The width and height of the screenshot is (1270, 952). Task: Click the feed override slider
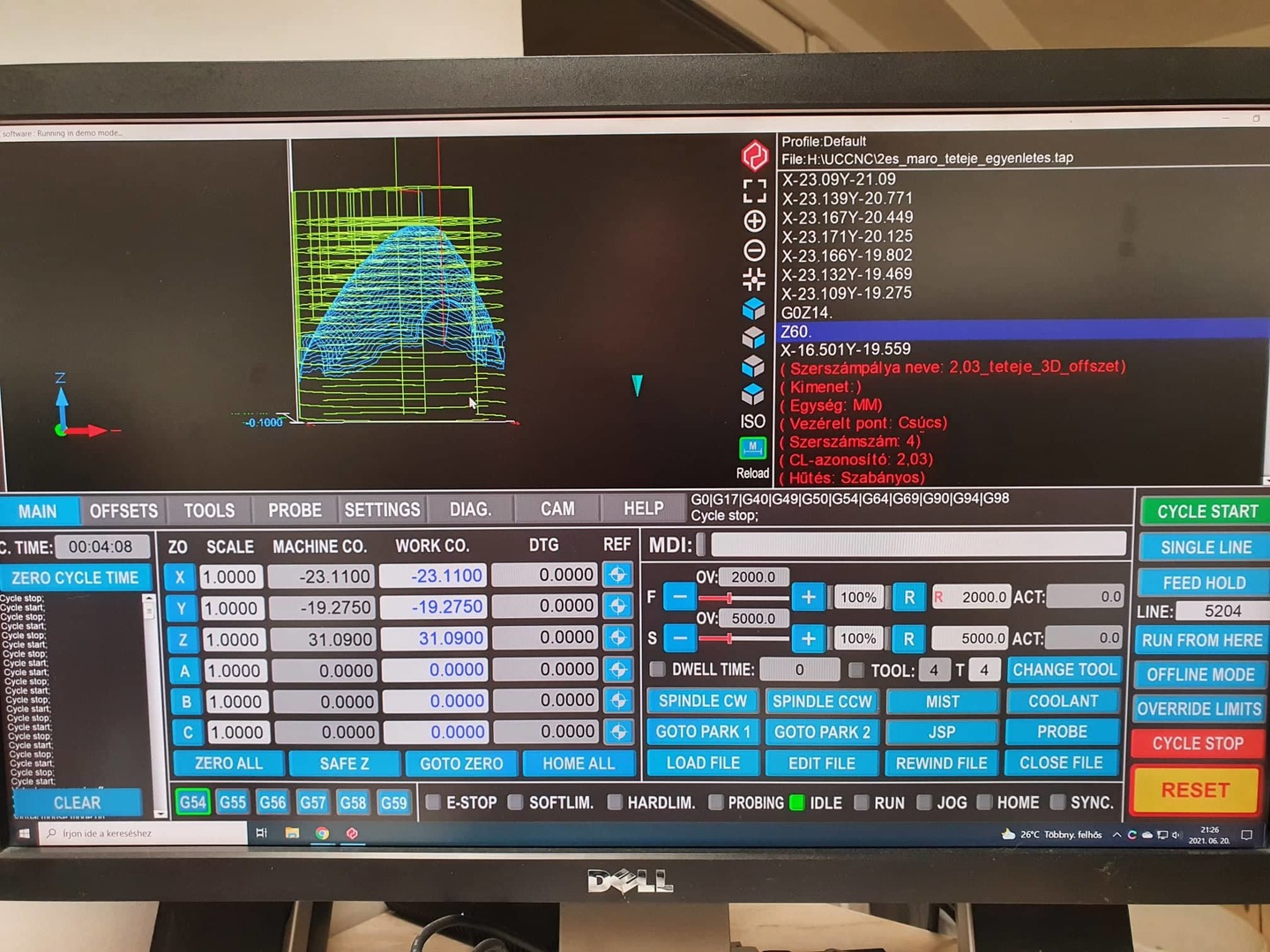tap(743, 599)
